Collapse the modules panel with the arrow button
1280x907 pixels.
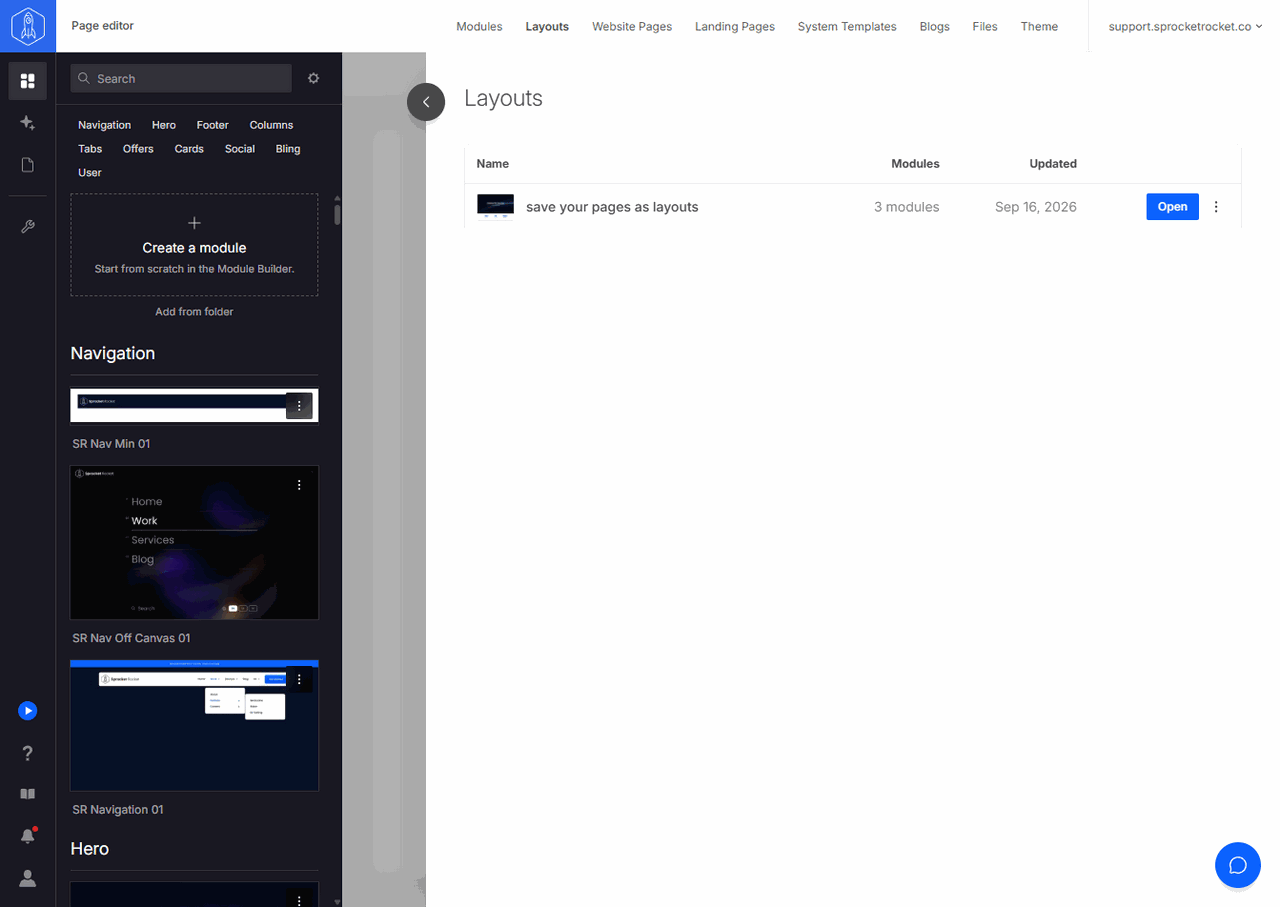pos(426,102)
